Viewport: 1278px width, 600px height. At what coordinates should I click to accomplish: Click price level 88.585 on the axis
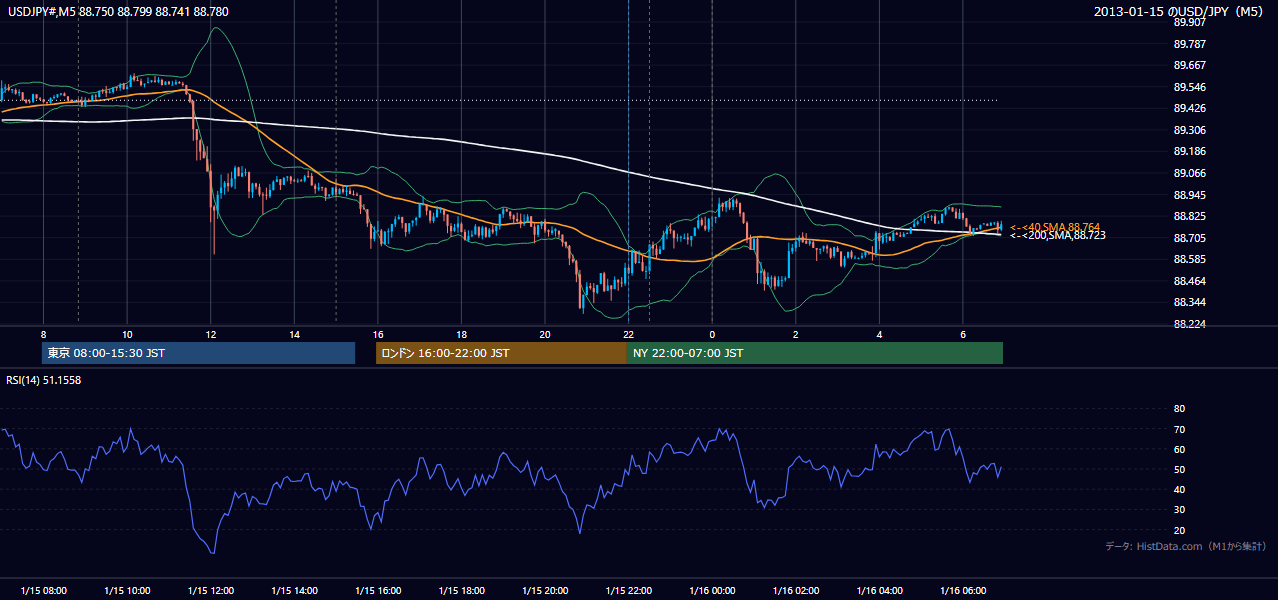pos(1188,259)
